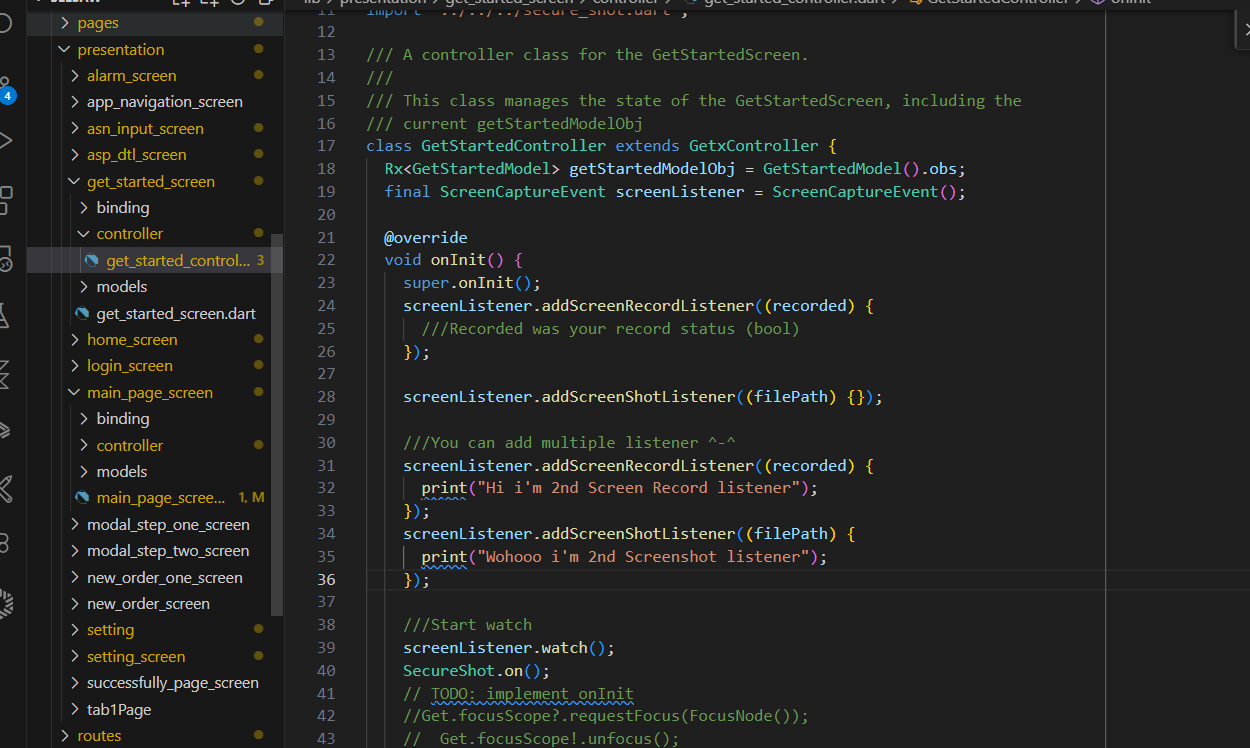Open the get_started_control... file
This screenshot has height=748, width=1250.
[x=178, y=260]
